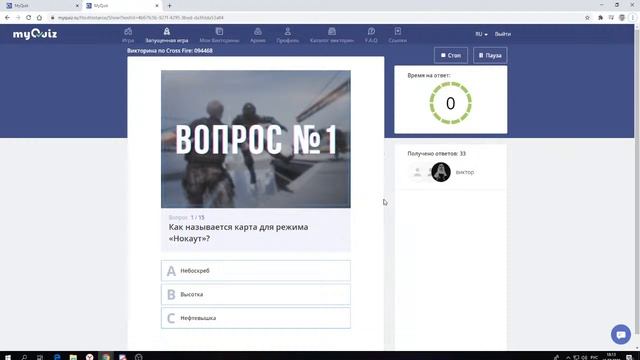Screen dimensions: 640x360
Task: Open Каталог викторин section
Action: (x=331, y=35)
